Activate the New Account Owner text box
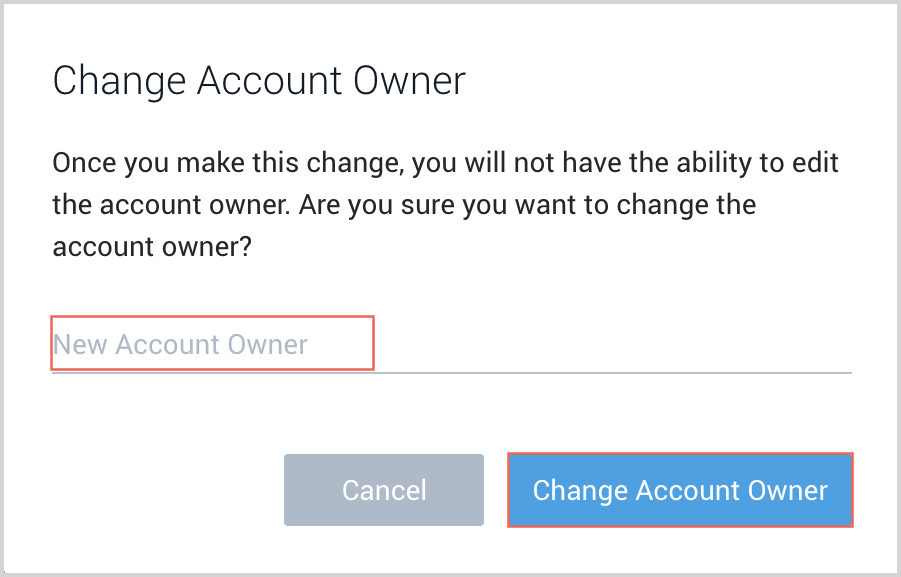 point(212,344)
